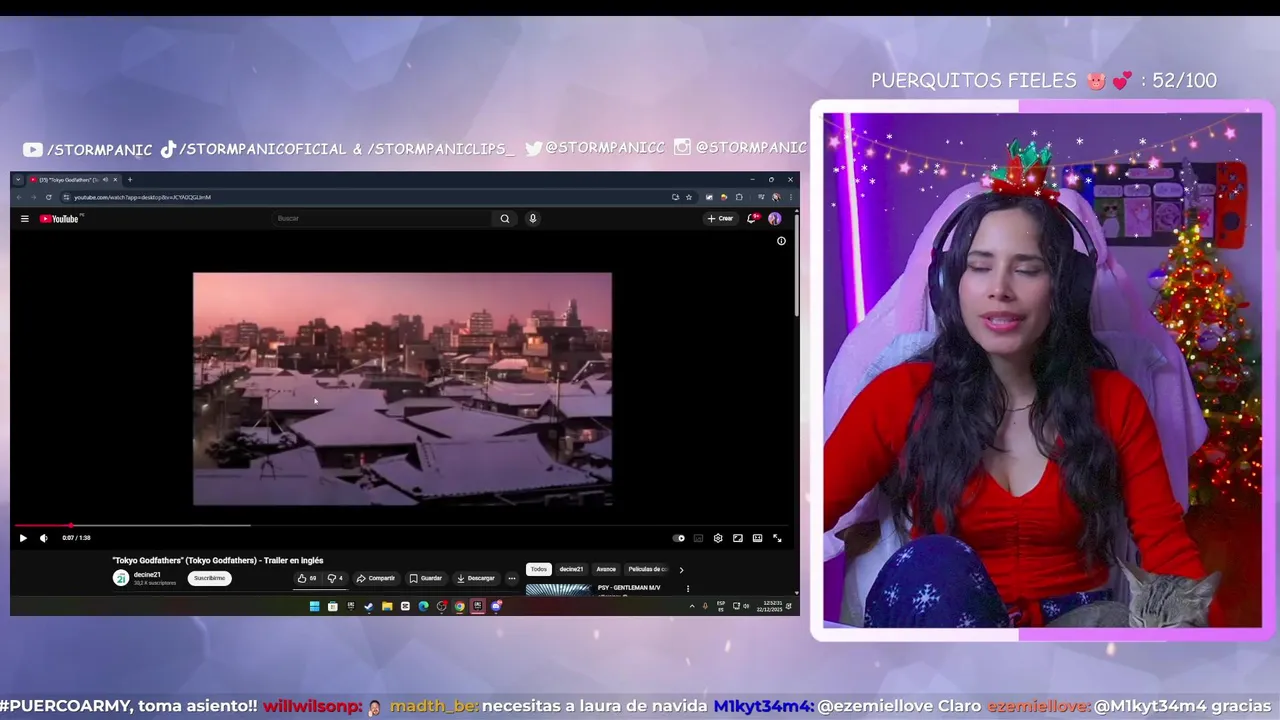Open new Chrome tab with plus
The image size is (1280, 720).
[130, 180]
